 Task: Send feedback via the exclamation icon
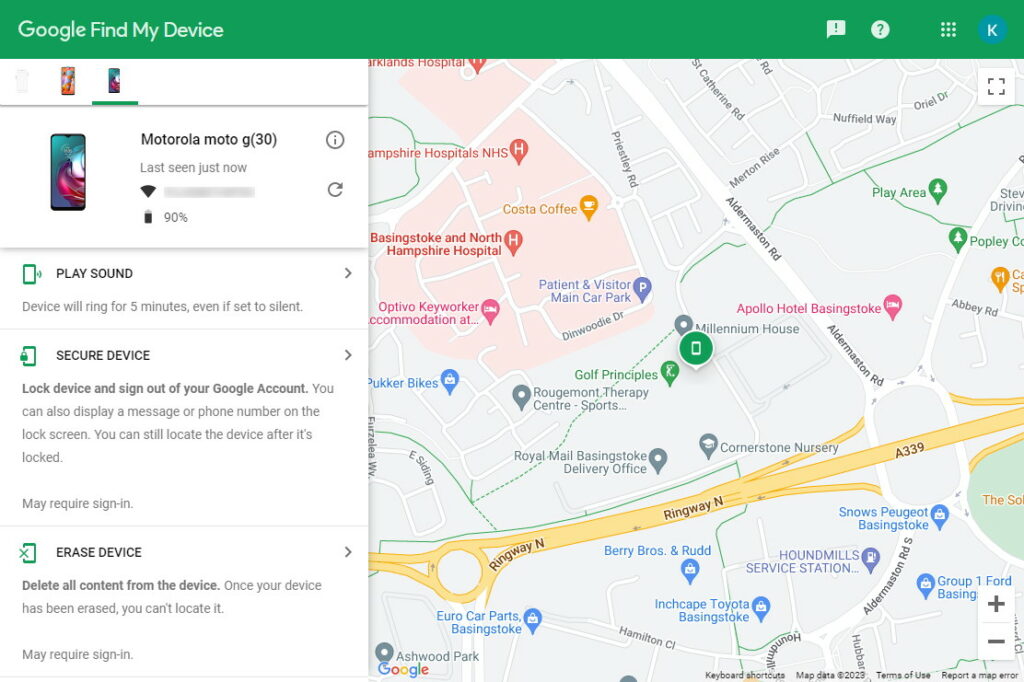pos(835,29)
